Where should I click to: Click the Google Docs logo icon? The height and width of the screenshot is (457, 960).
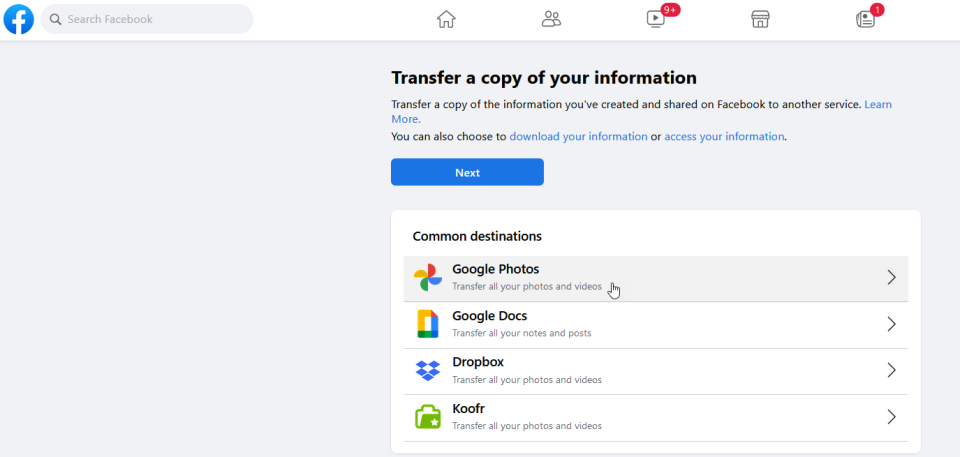coord(428,324)
